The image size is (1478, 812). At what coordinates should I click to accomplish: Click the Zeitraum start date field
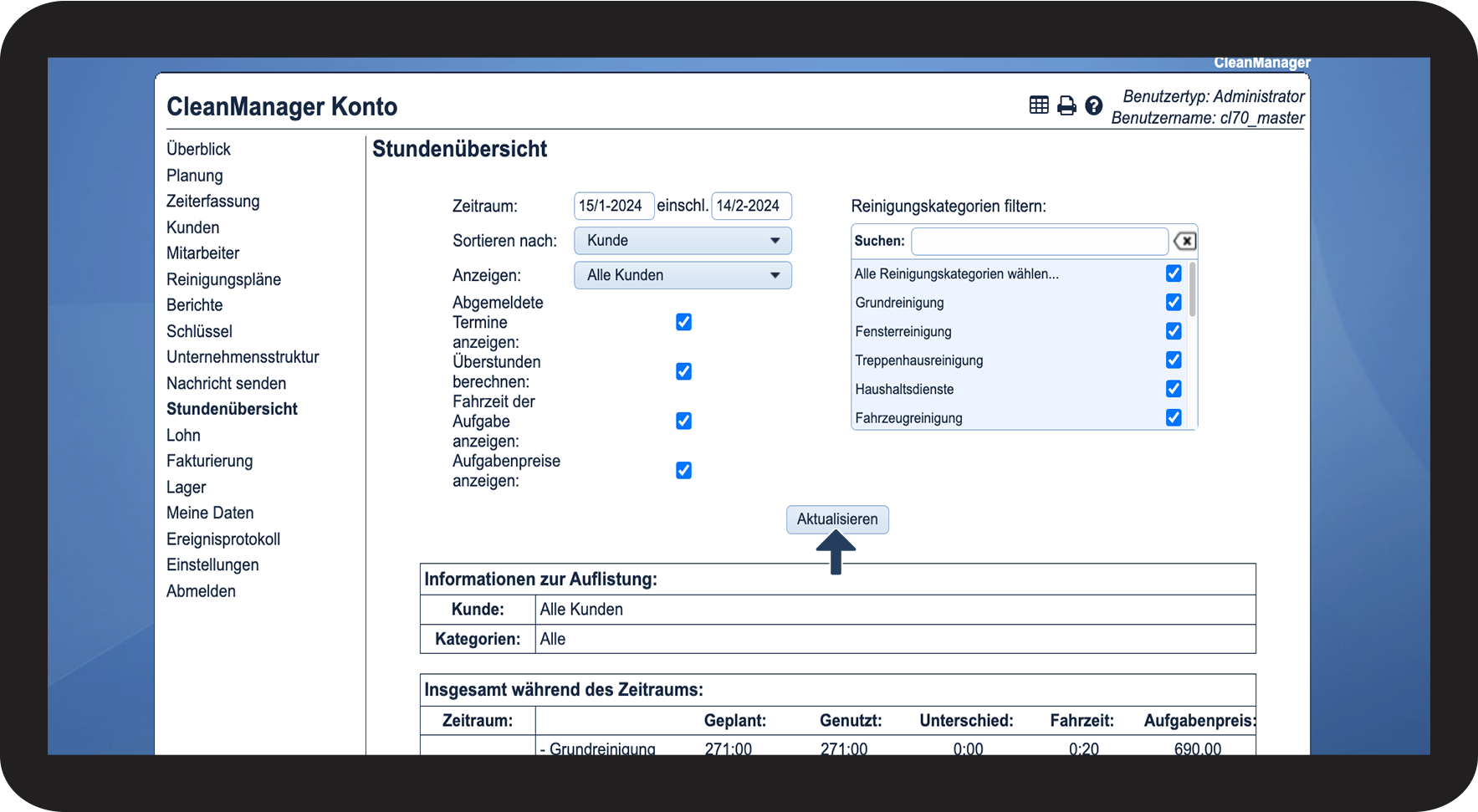612,206
